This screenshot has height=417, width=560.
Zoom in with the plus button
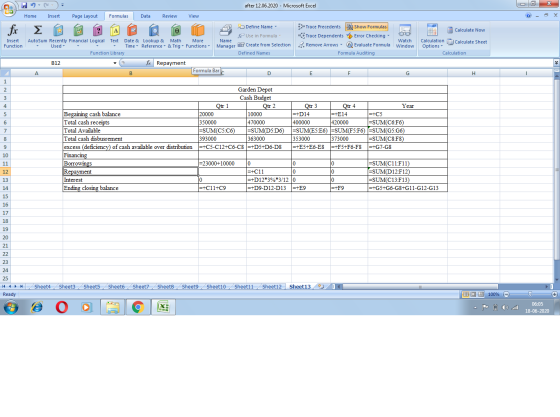click(x=554, y=295)
